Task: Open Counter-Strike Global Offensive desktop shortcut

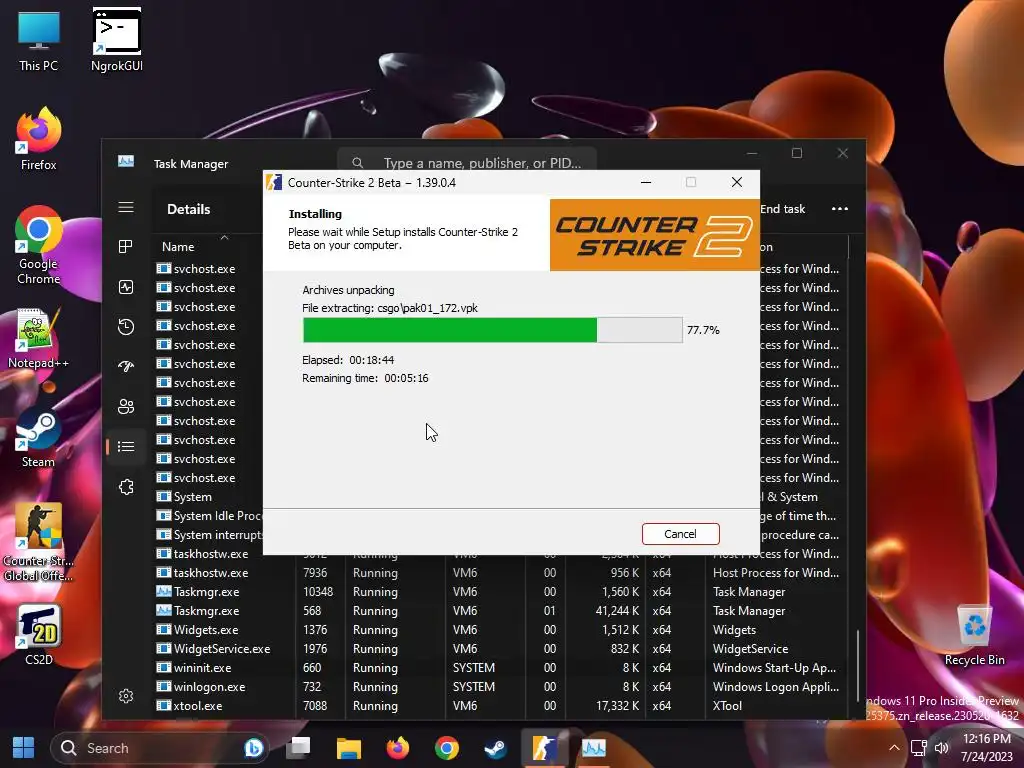Action: [x=39, y=542]
